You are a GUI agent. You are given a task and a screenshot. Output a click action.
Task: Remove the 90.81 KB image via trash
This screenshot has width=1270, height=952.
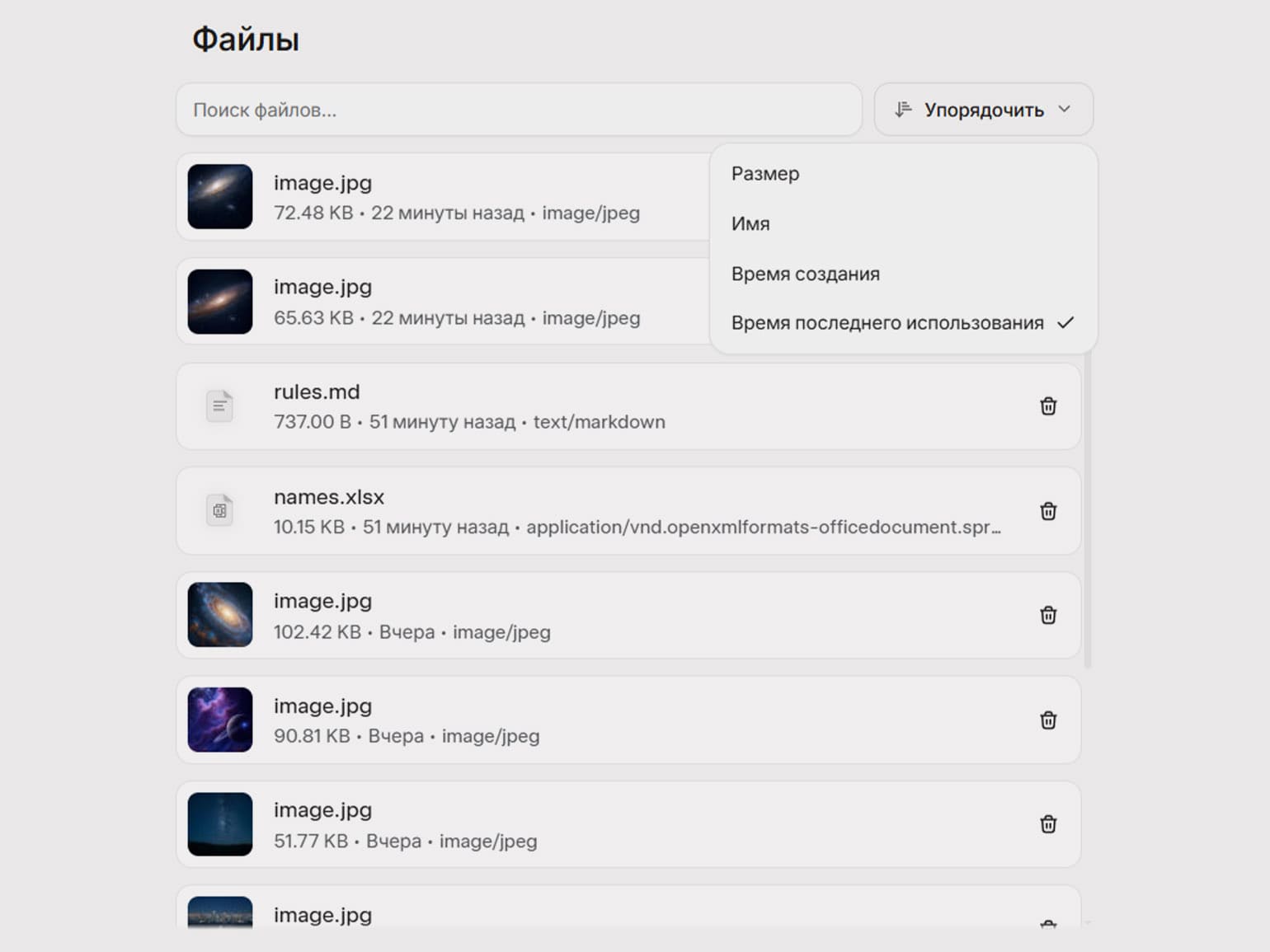coord(1048,720)
